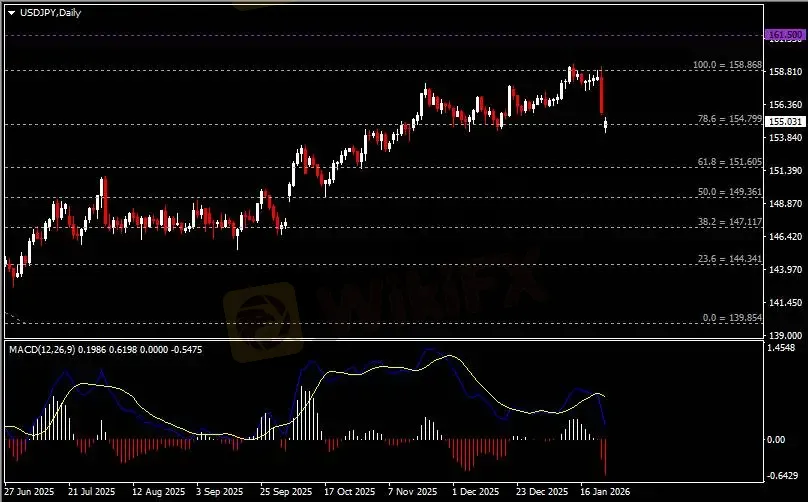Click the 0.0 = 139.854 Fibonacci level
This screenshot has height=502, width=808.
[732, 317]
